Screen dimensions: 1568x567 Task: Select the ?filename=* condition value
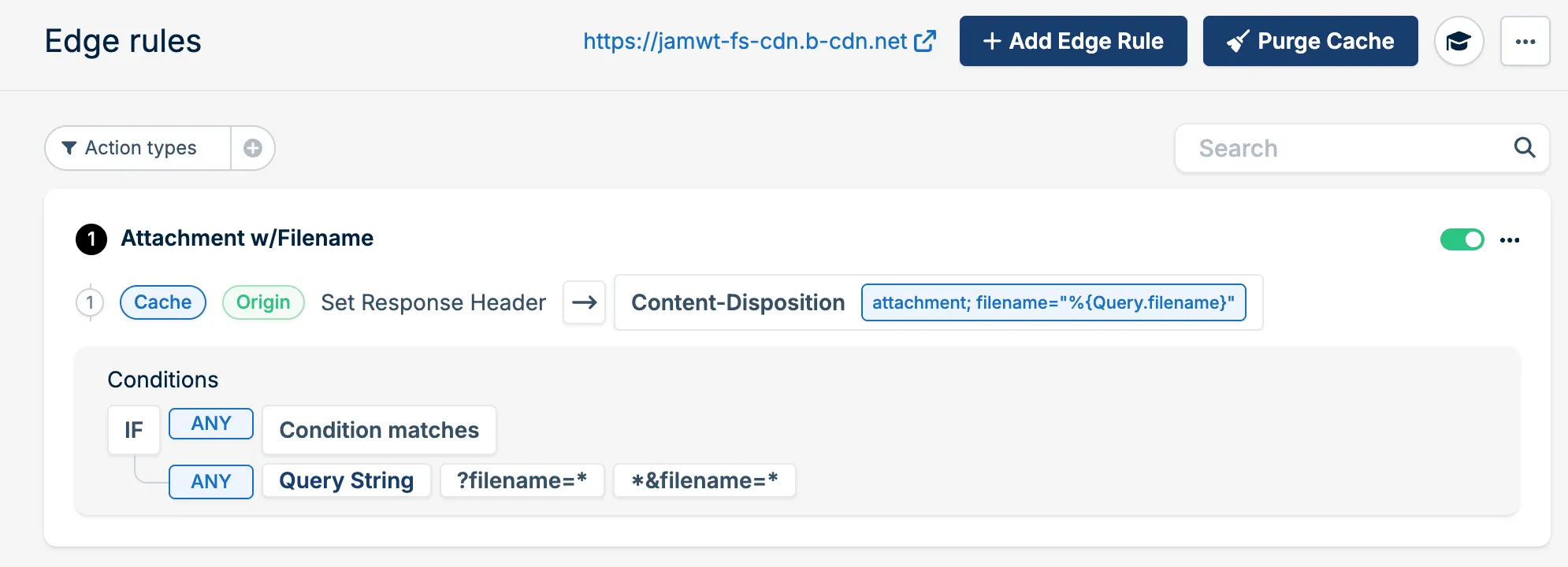point(522,480)
